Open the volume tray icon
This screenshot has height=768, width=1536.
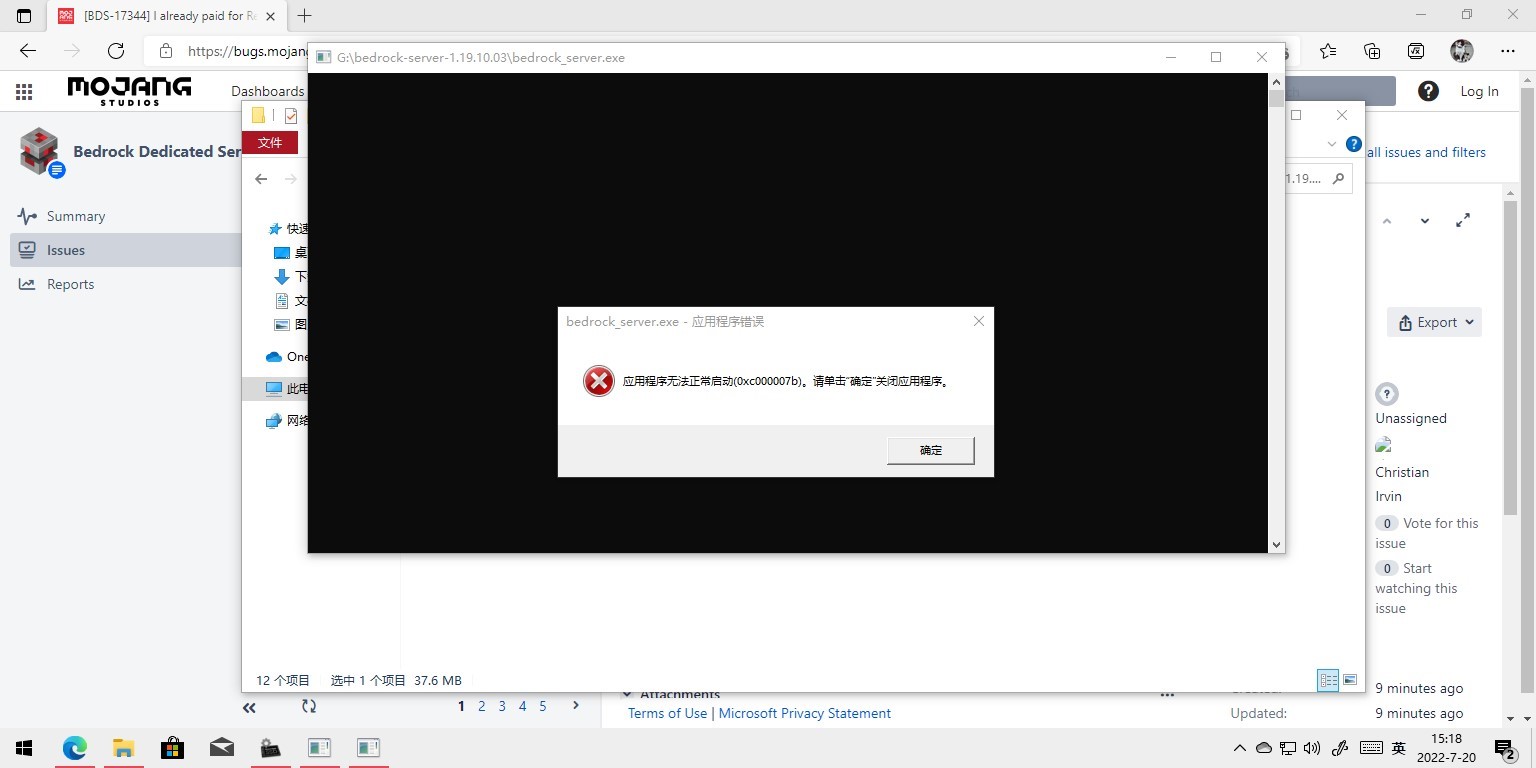(1312, 748)
